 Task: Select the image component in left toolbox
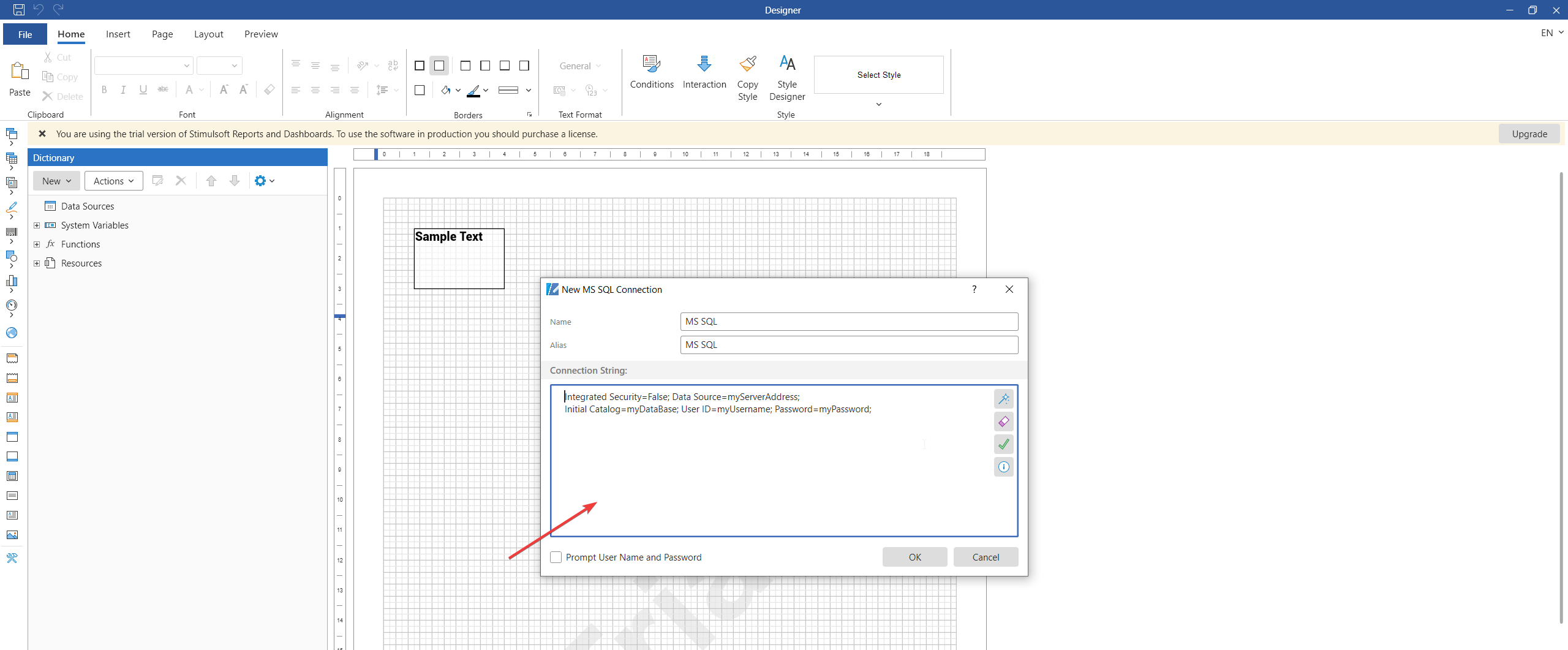click(x=12, y=535)
